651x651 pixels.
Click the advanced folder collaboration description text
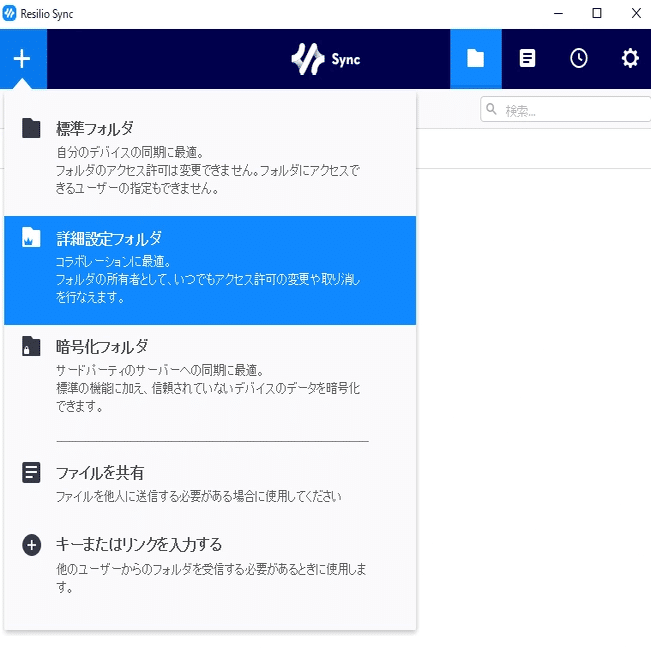click(208, 279)
